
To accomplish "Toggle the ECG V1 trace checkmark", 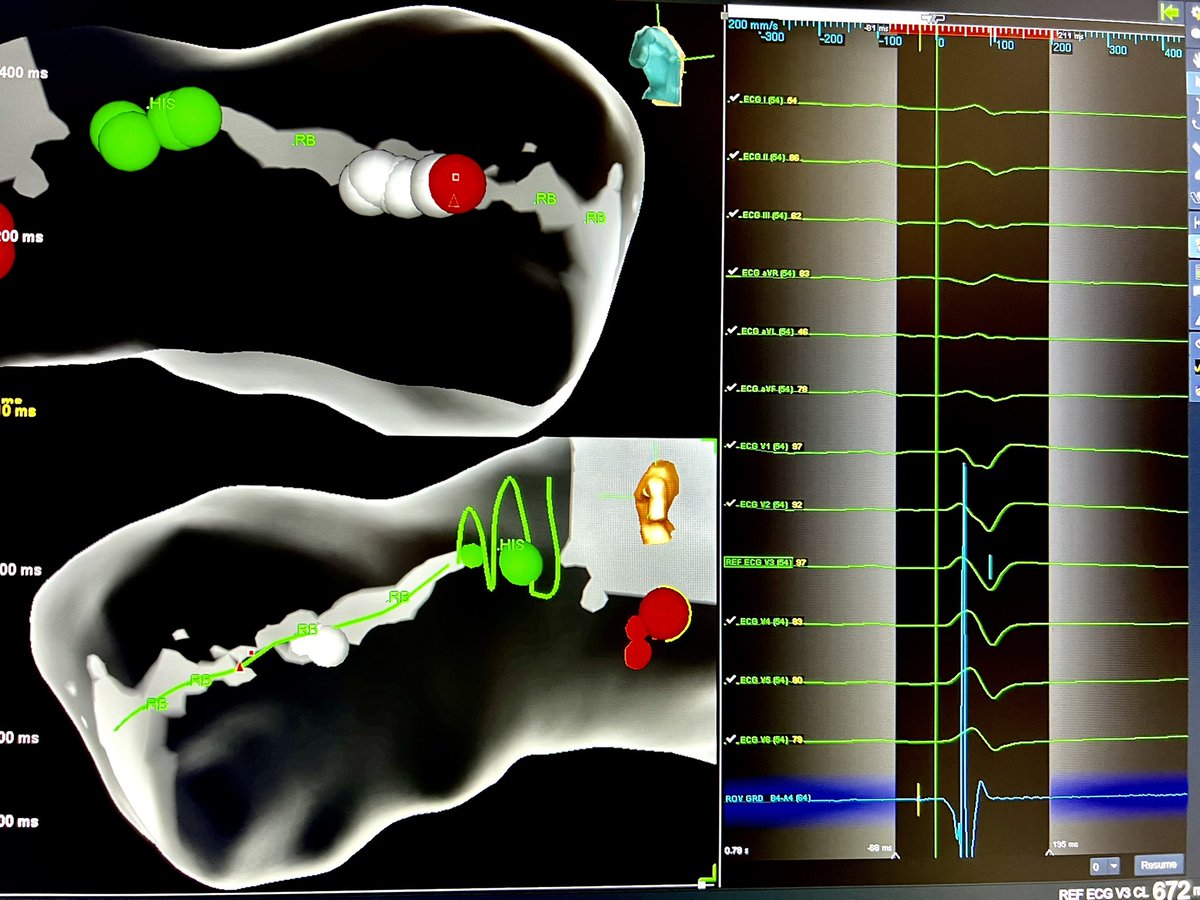I will tap(732, 446).
